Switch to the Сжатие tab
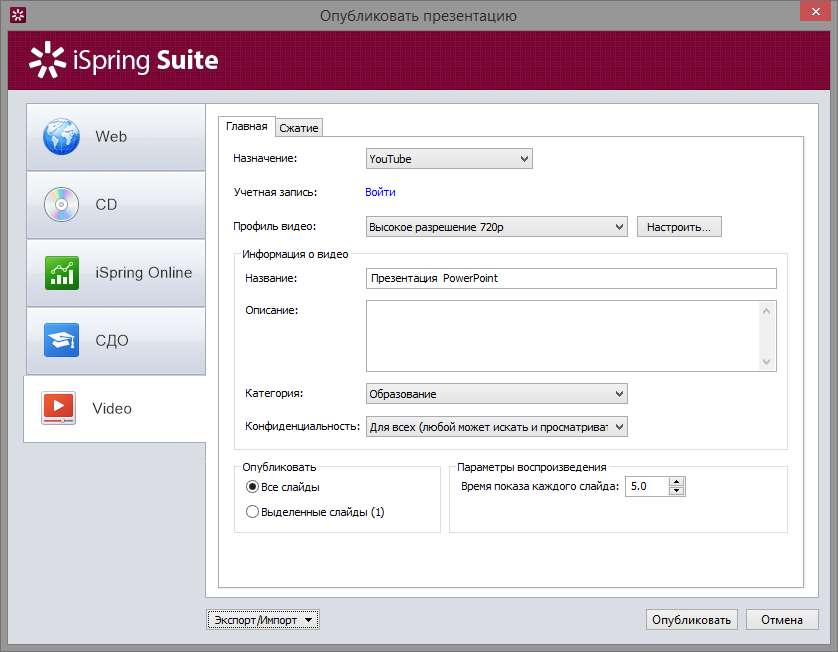Screen dimensions: 838x652 (x=299, y=128)
